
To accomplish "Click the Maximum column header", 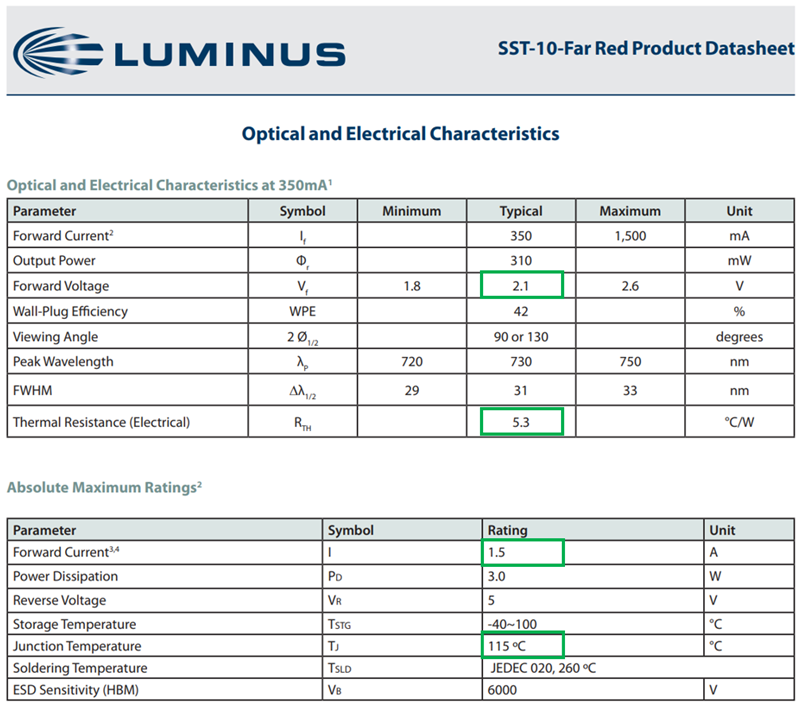I will 630,211.
